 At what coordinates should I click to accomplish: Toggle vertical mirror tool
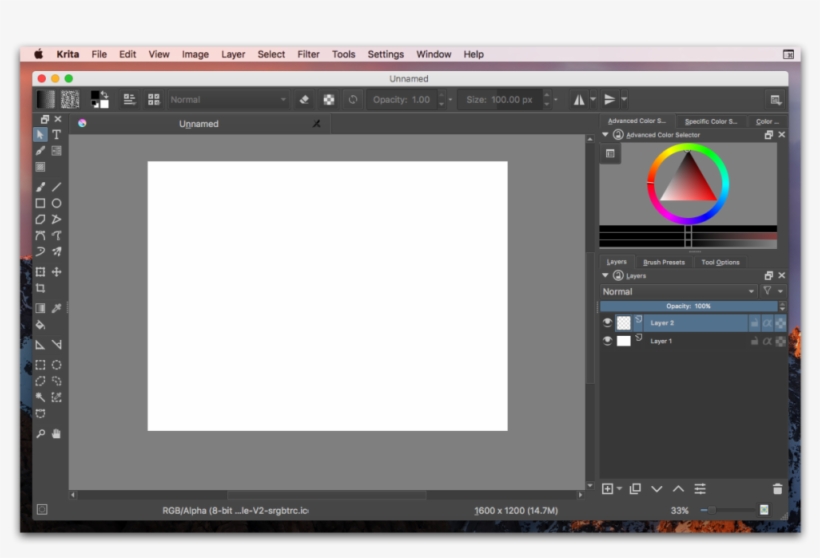click(x=609, y=99)
